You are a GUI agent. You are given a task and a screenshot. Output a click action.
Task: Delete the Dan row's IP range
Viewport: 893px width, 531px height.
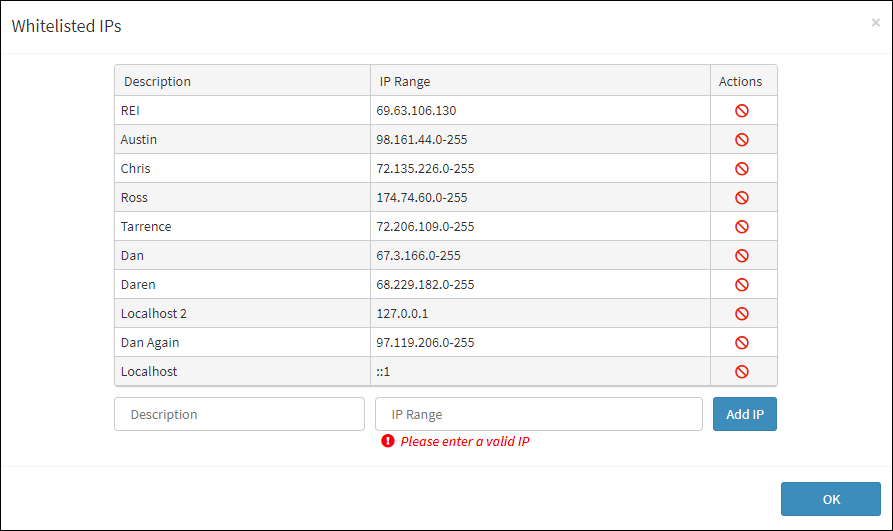742,256
